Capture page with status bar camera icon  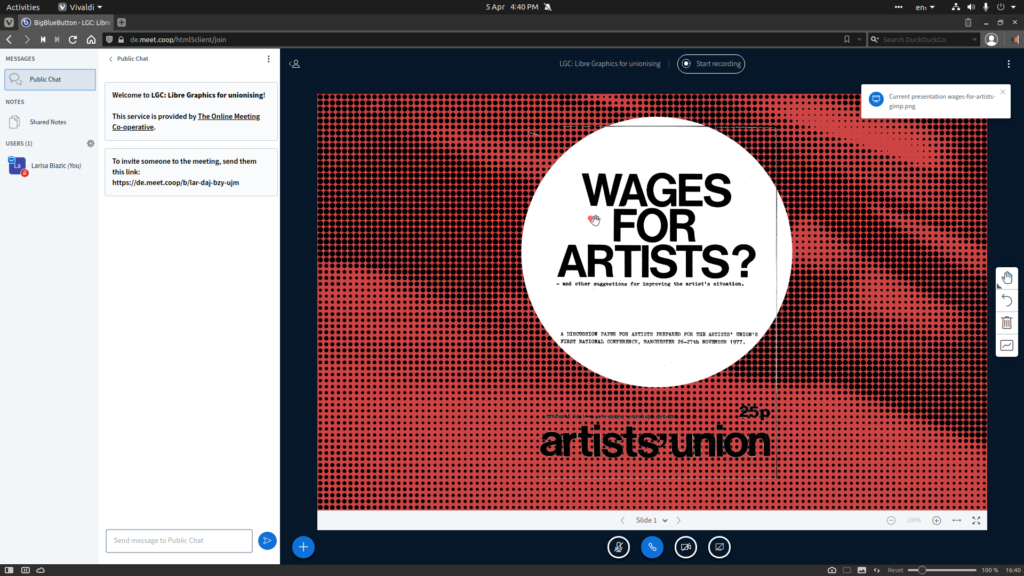[x=831, y=570]
